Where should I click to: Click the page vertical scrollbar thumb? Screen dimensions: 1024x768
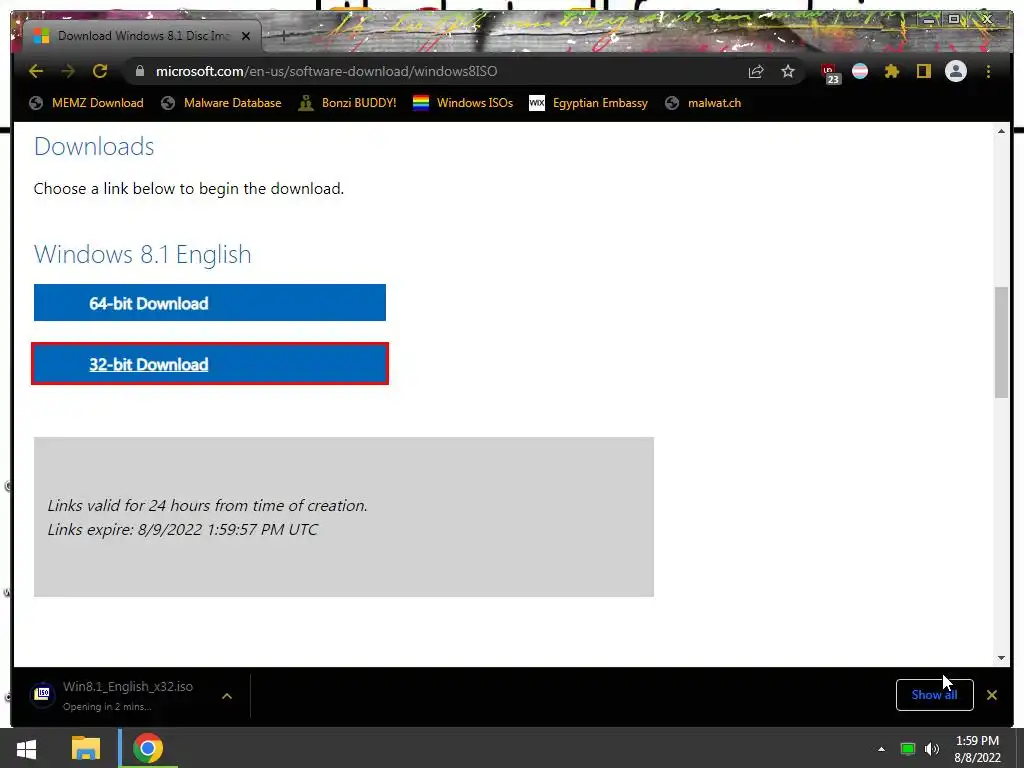click(x=1001, y=342)
